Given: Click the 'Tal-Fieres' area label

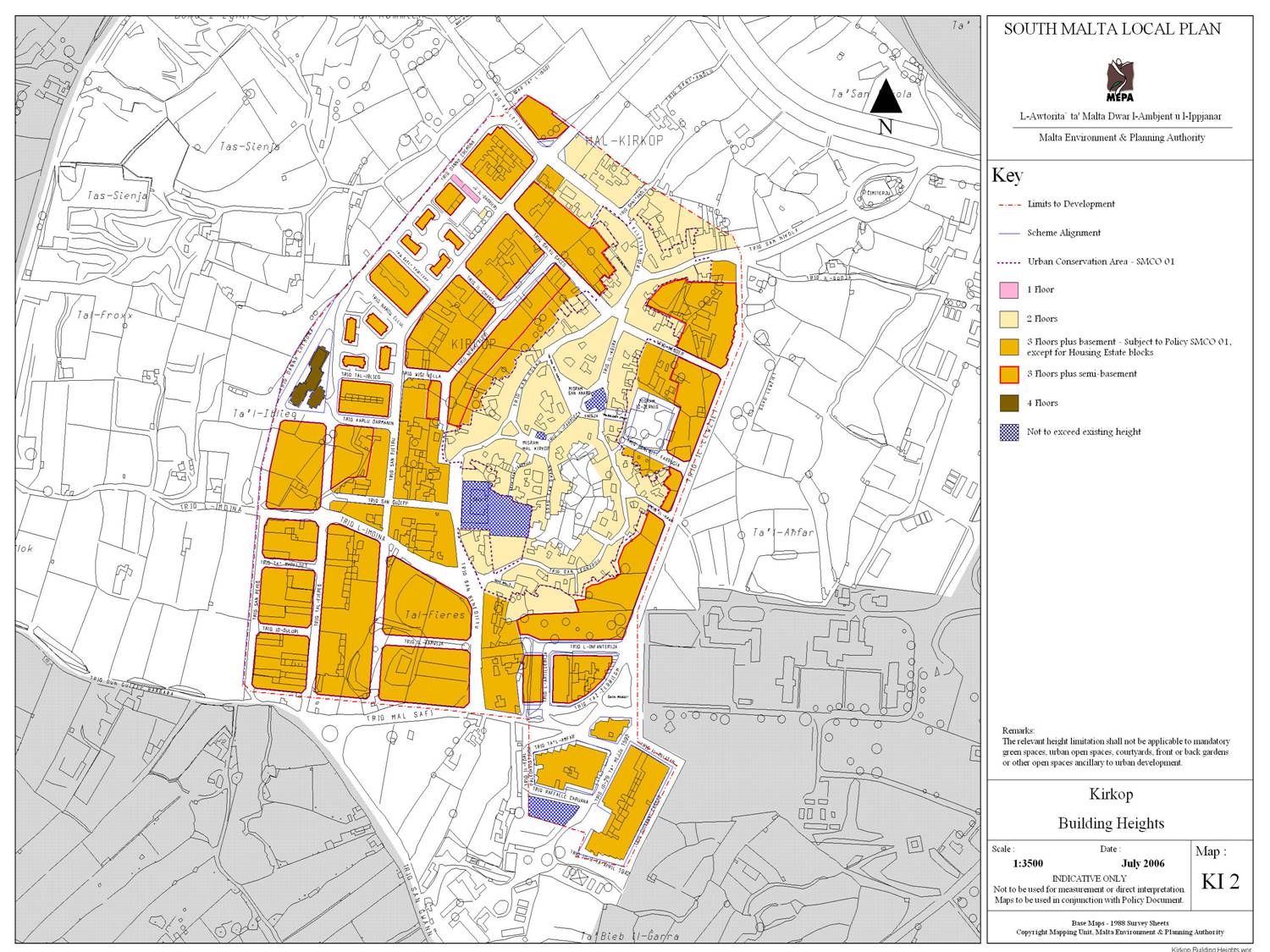Looking at the screenshot, I should coord(436,614).
